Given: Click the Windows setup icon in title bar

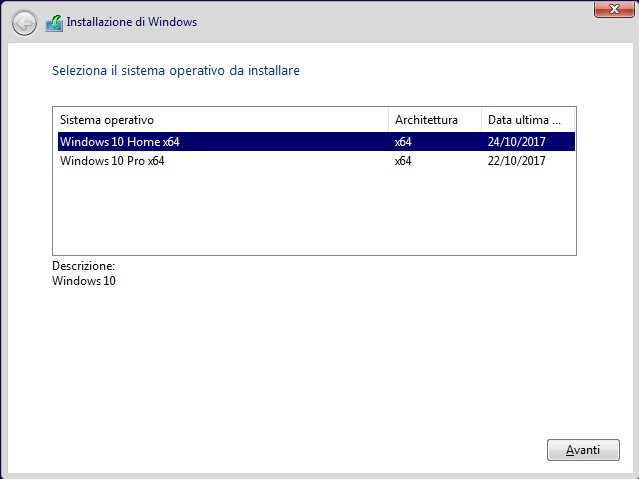Looking at the screenshot, I should click(54, 23).
